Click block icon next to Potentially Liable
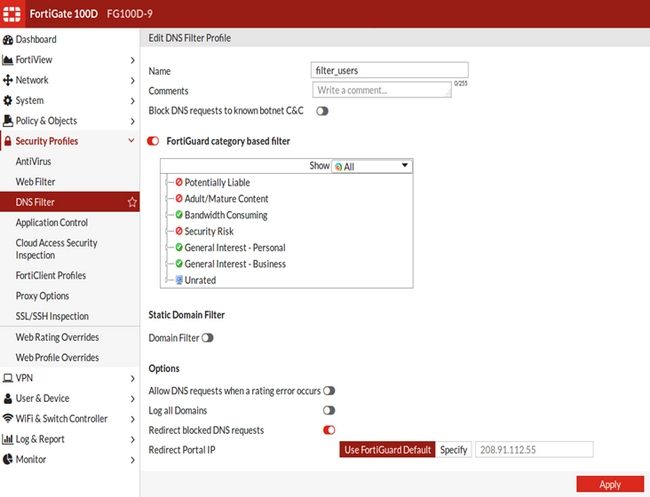Image resolution: width=650 pixels, height=497 pixels. [x=179, y=182]
